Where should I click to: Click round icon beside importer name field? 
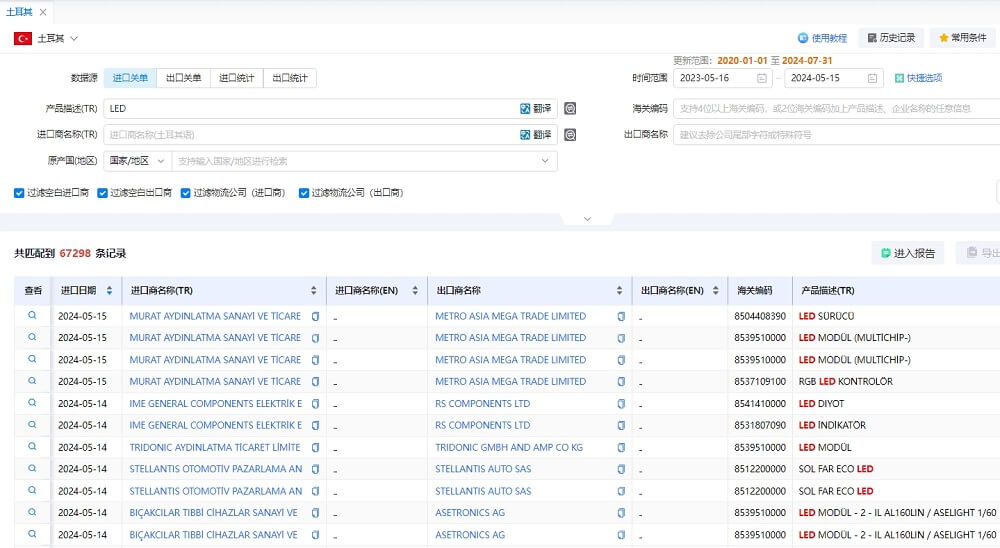point(570,135)
